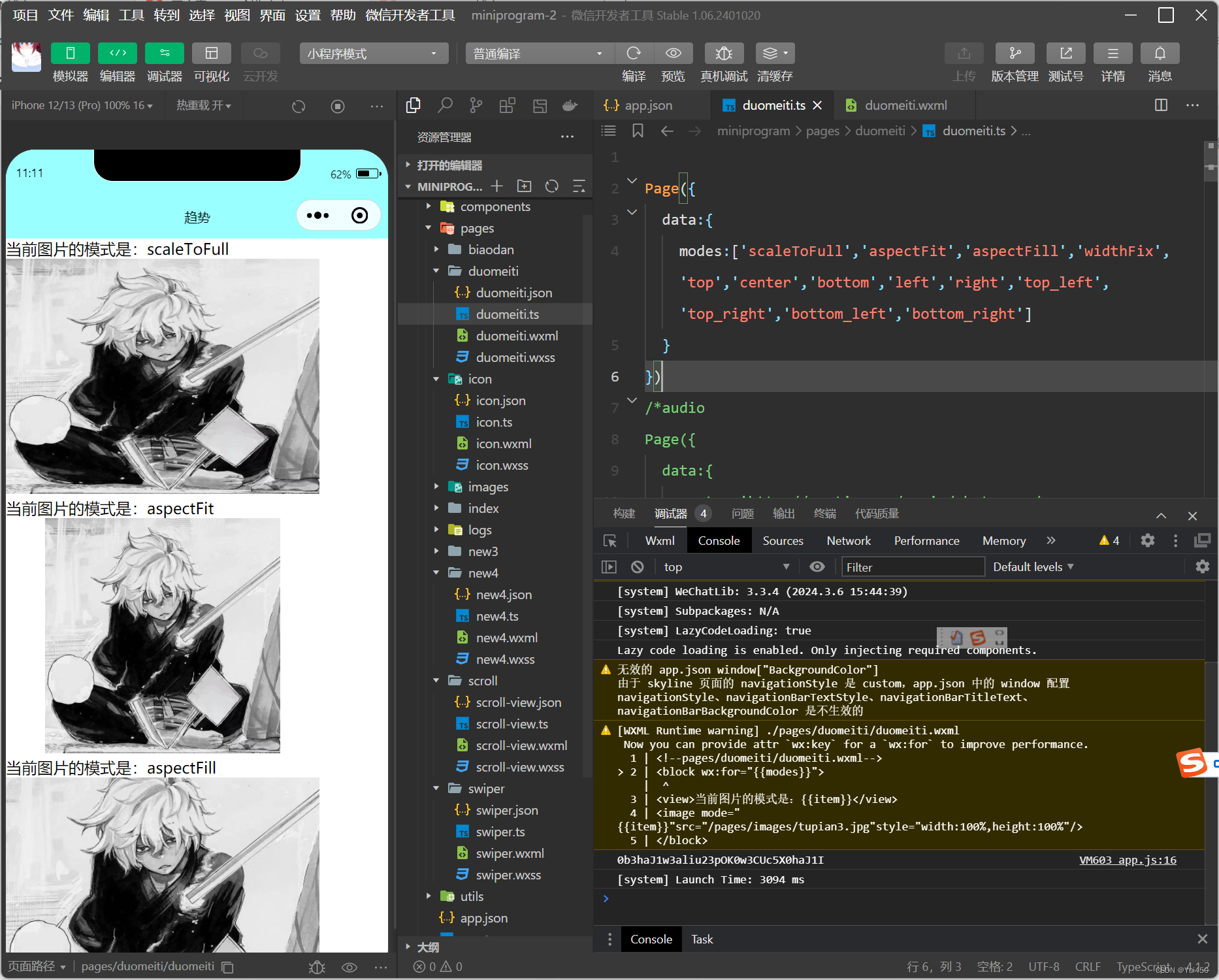Focus the console Filter field
The image size is (1219, 980).
(x=913, y=567)
